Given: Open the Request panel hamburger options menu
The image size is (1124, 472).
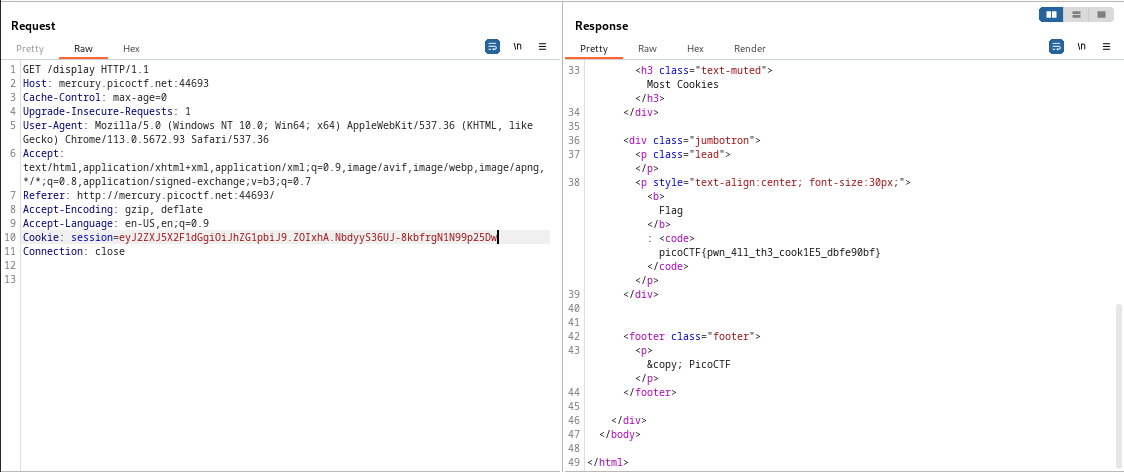Looking at the screenshot, I should click(542, 46).
